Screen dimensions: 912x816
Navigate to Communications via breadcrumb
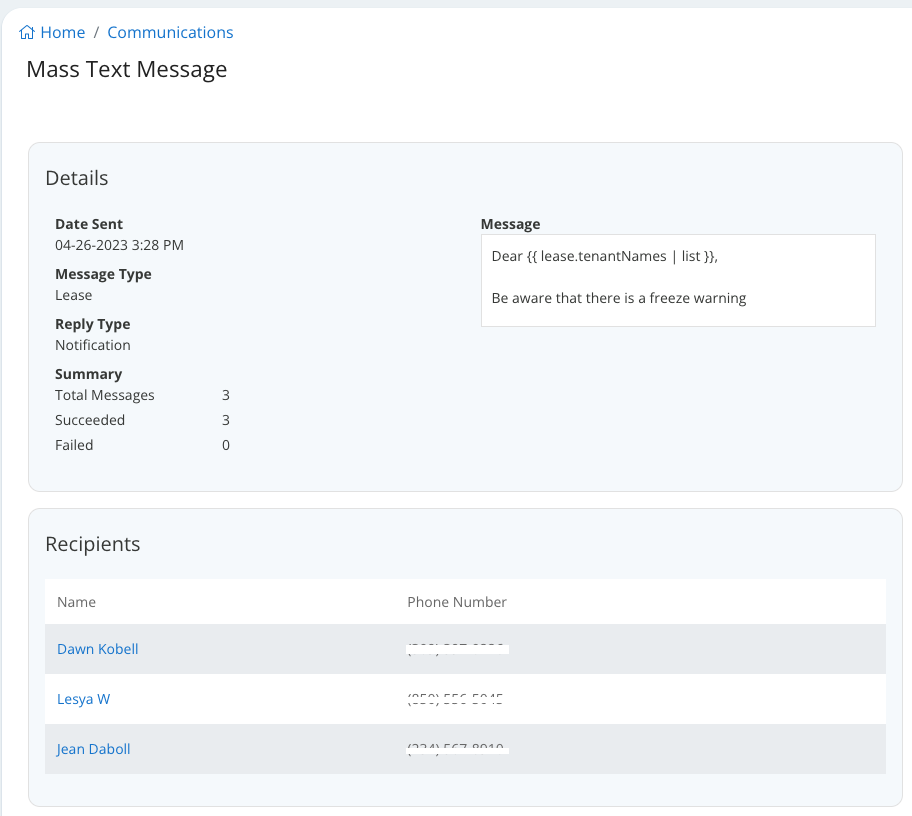(x=170, y=32)
